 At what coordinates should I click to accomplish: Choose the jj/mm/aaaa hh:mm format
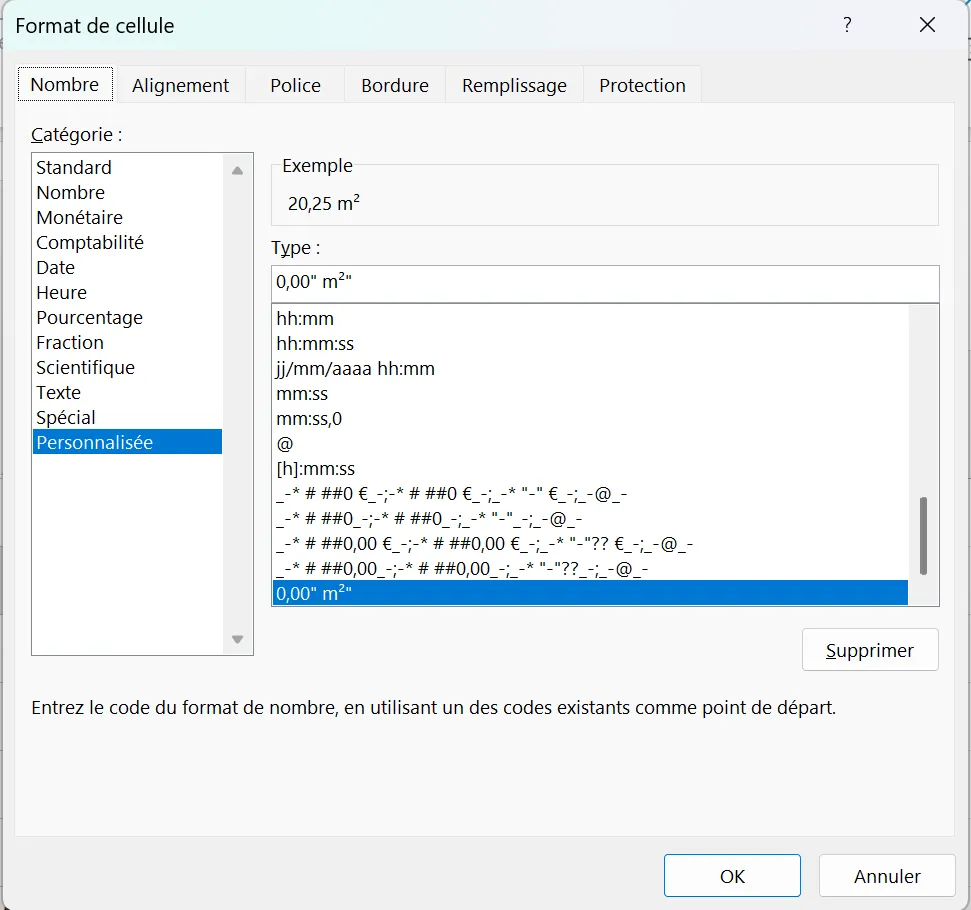pos(590,369)
